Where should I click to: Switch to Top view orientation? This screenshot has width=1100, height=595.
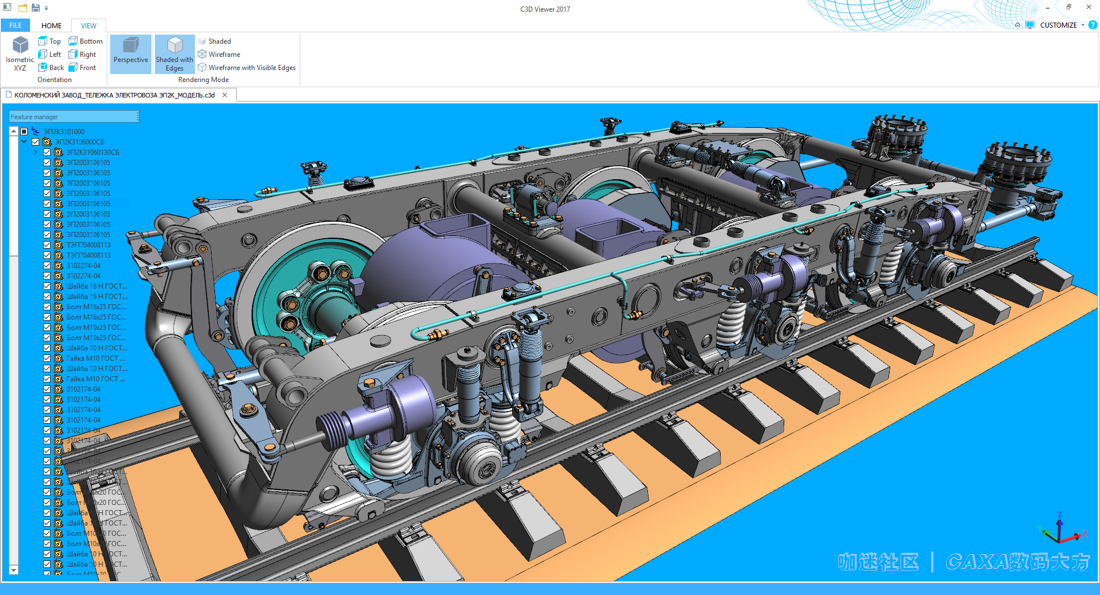click(49, 41)
